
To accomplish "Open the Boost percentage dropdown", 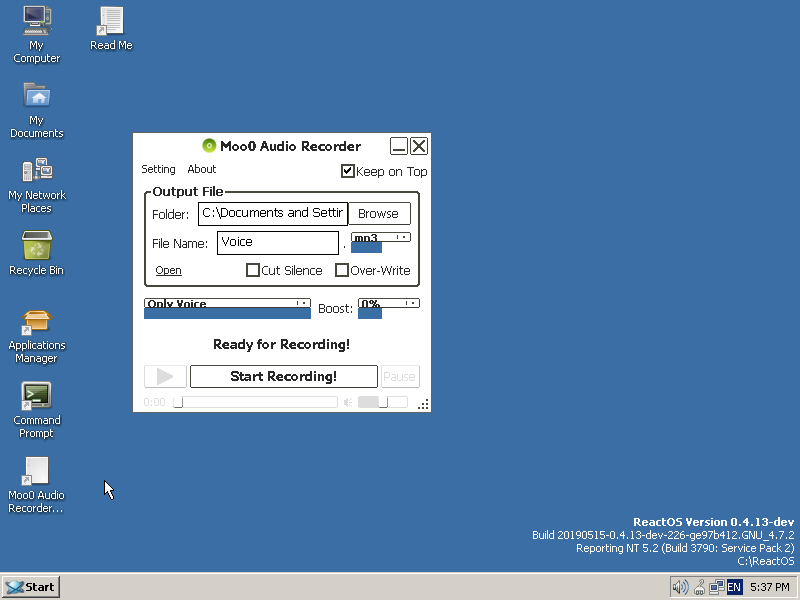I will pos(389,304).
